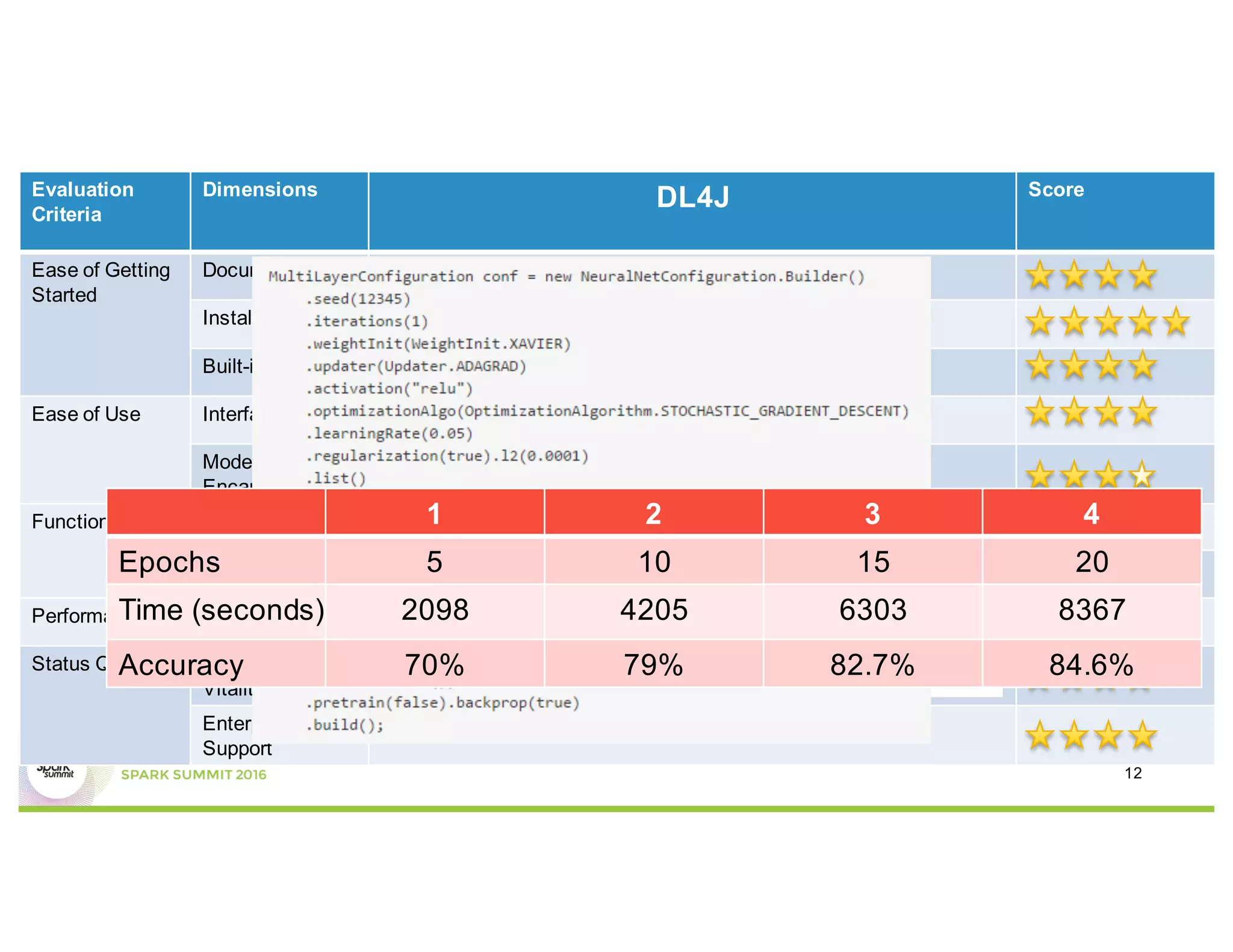Click the optimizationAlgo STOCHASTIC_GRADIENT_DESCENT line

point(607,411)
